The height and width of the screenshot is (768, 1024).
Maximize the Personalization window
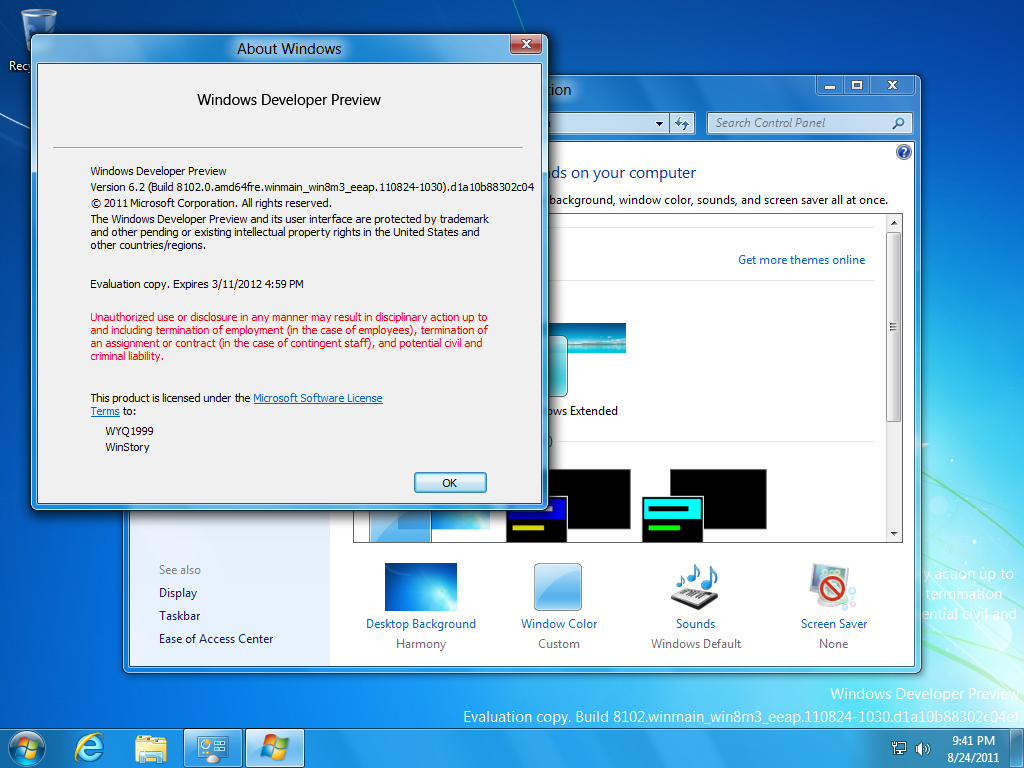coord(857,86)
